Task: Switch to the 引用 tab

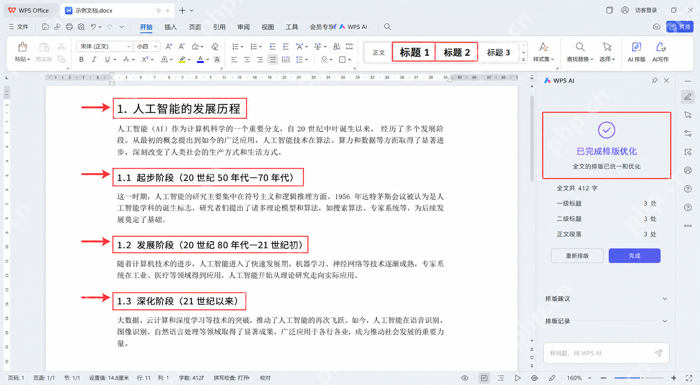Action: pos(219,27)
